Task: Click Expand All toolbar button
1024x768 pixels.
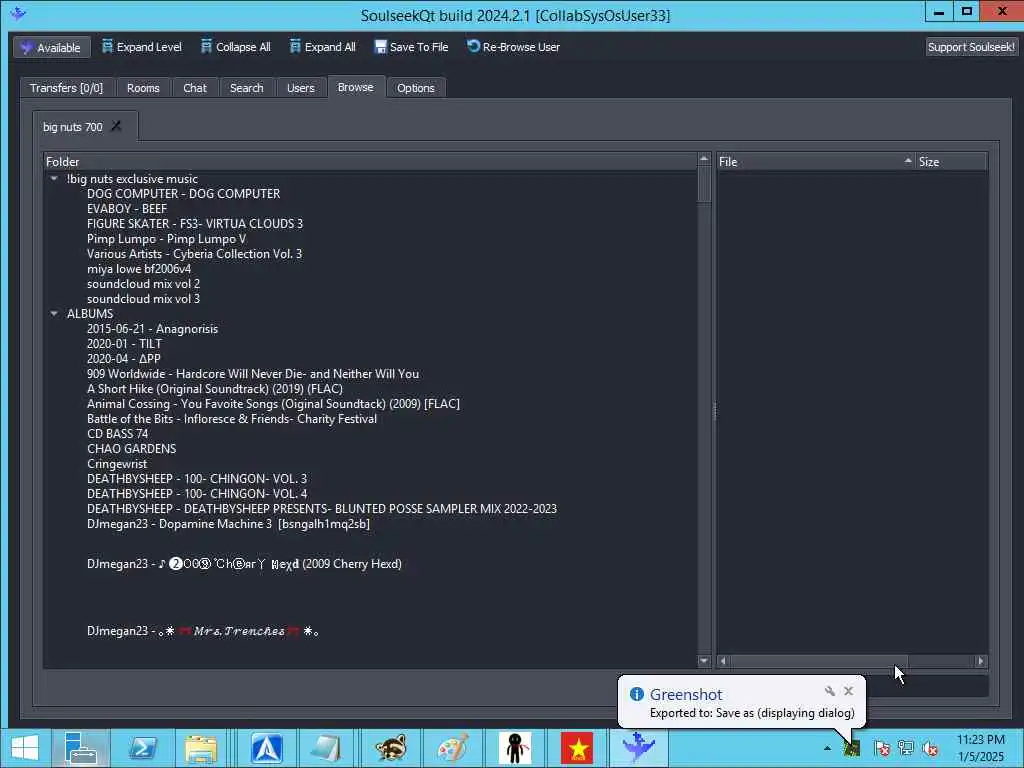Action: pyautogui.click(x=323, y=47)
